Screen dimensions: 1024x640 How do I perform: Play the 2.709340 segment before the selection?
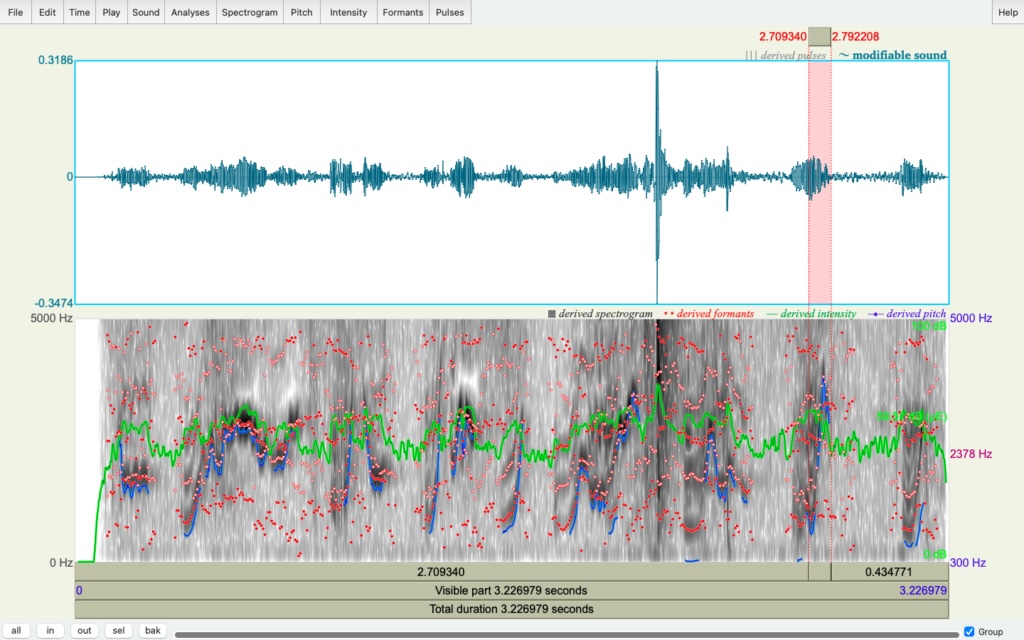pyautogui.click(x=441, y=572)
